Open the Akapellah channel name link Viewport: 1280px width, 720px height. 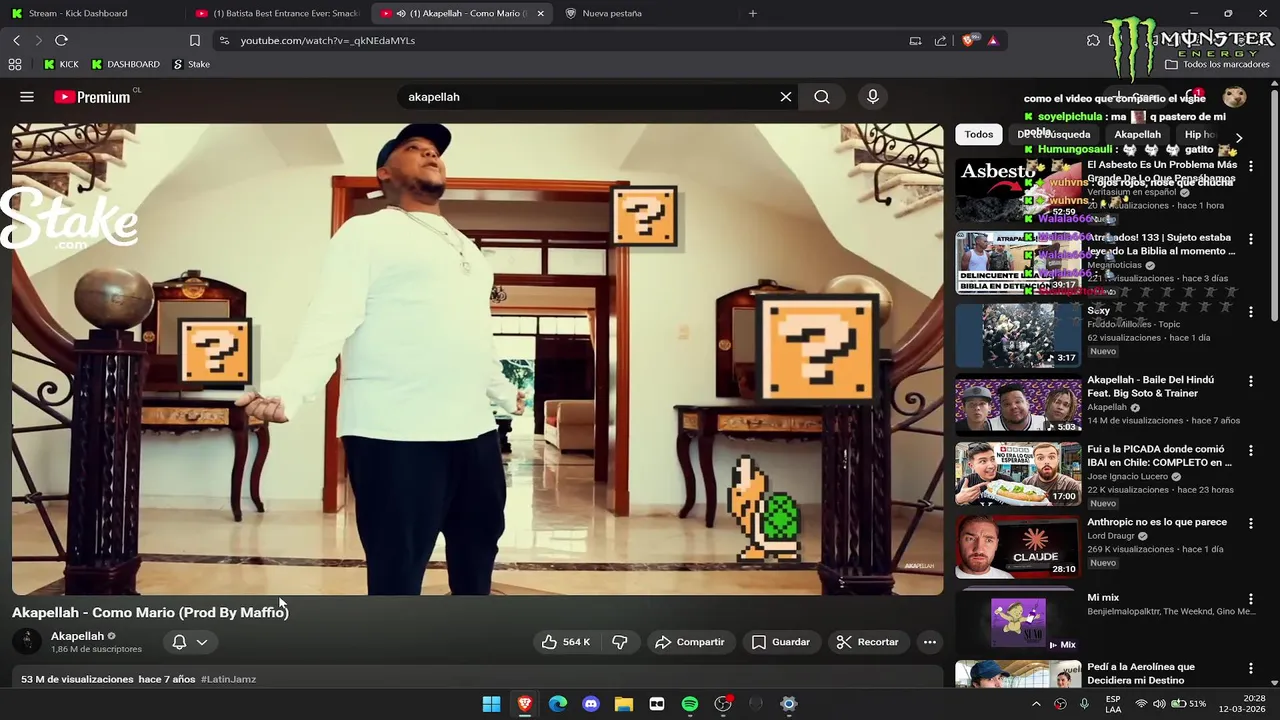(x=77, y=636)
